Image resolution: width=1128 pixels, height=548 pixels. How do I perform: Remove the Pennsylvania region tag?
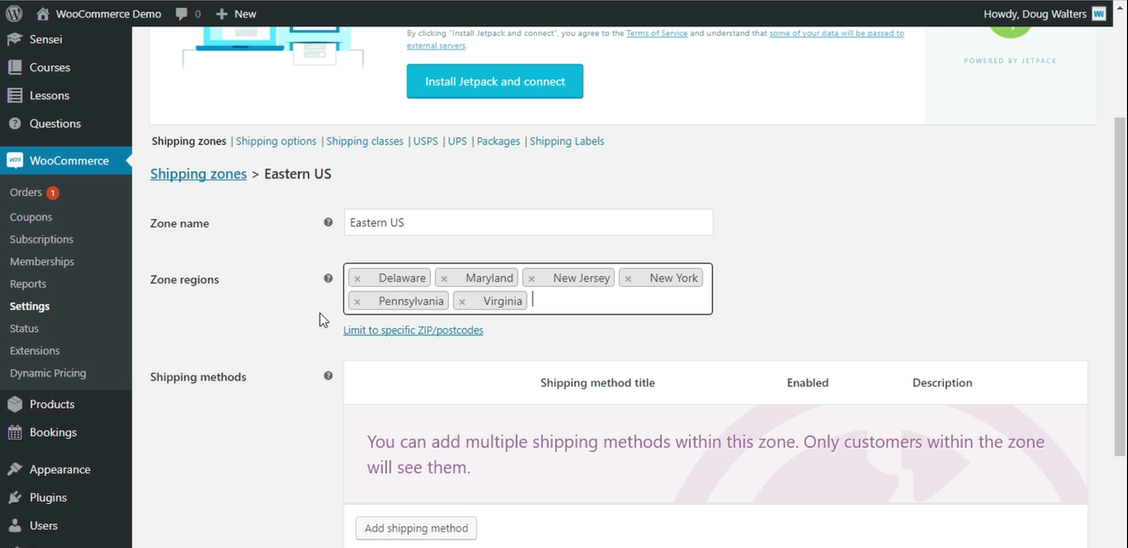pyautogui.click(x=357, y=301)
